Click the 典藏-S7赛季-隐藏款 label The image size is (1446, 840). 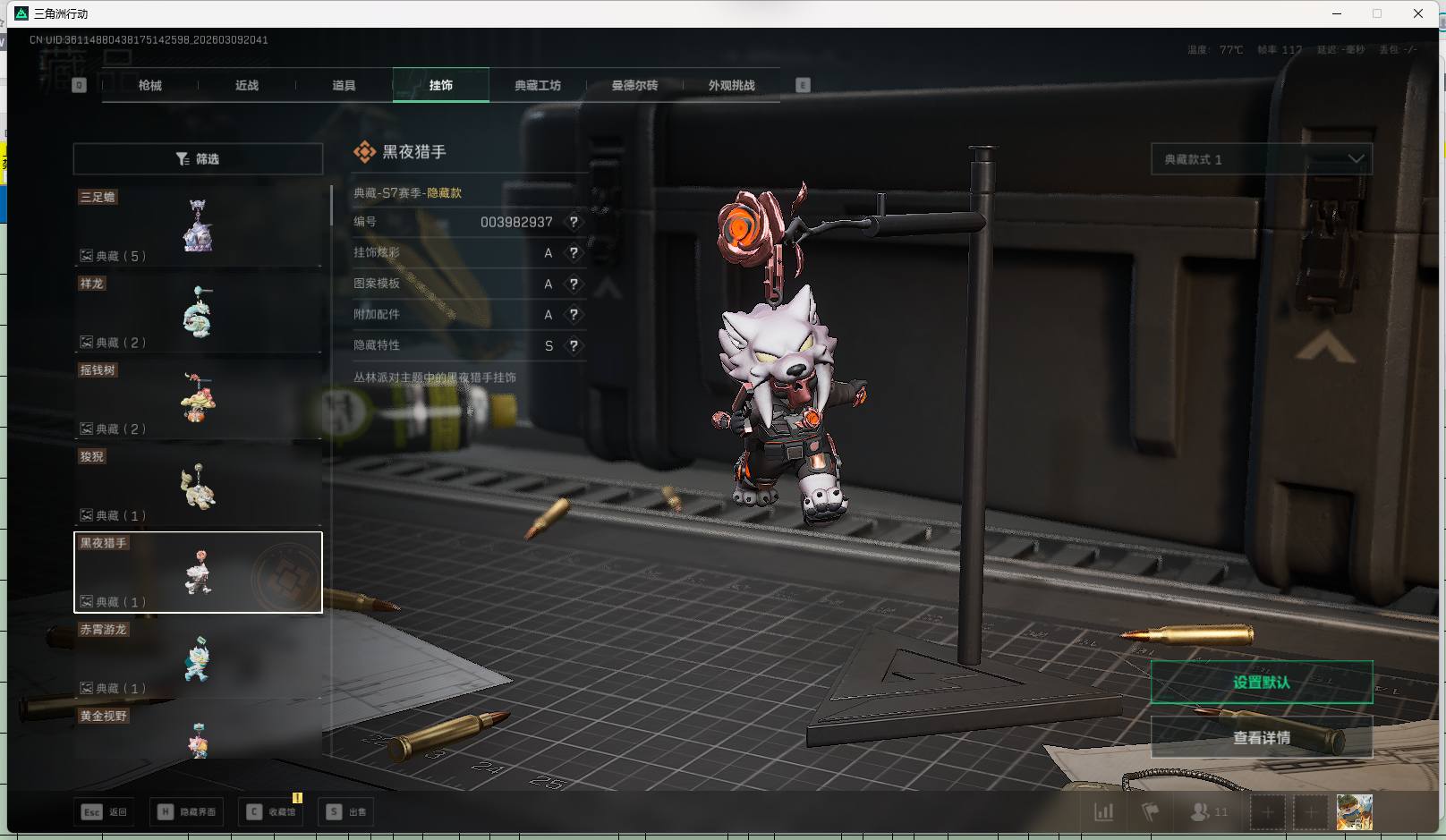coord(408,193)
